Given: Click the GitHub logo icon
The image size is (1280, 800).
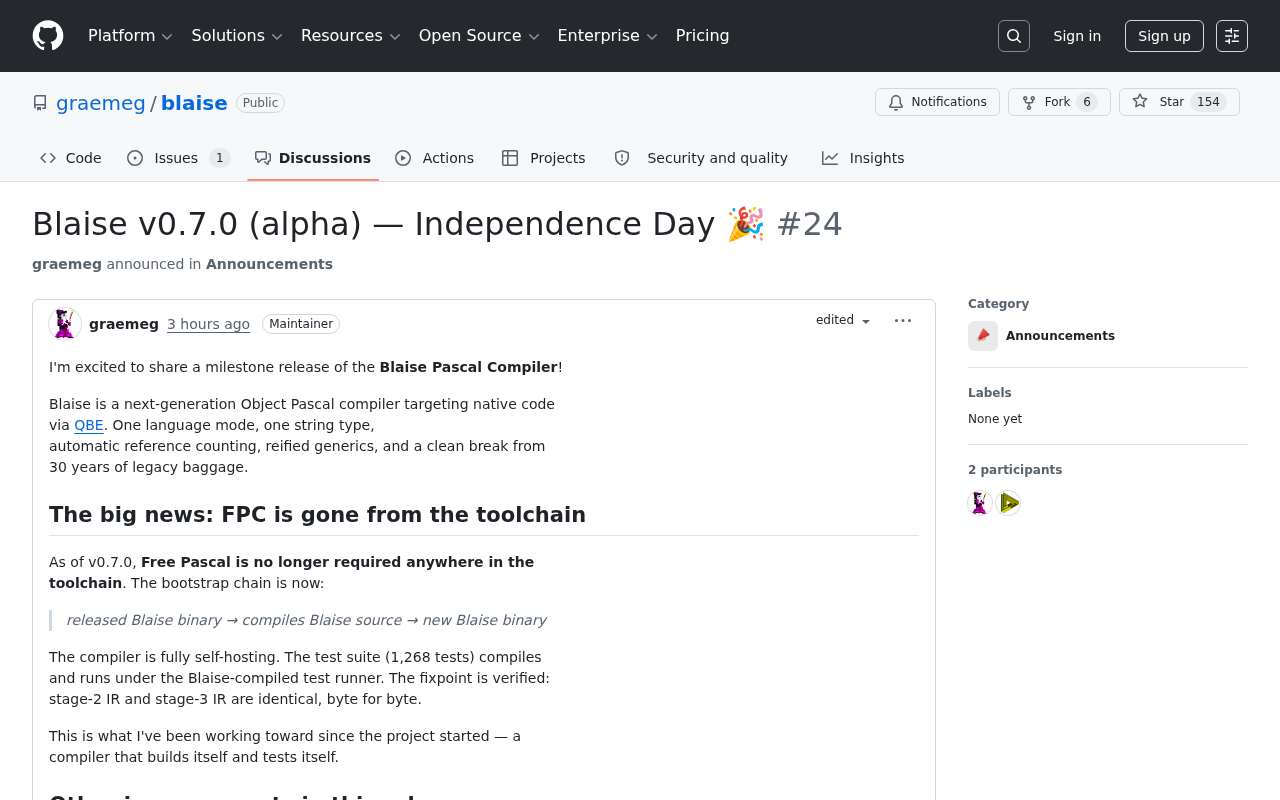Looking at the screenshot, I should 48,36.
